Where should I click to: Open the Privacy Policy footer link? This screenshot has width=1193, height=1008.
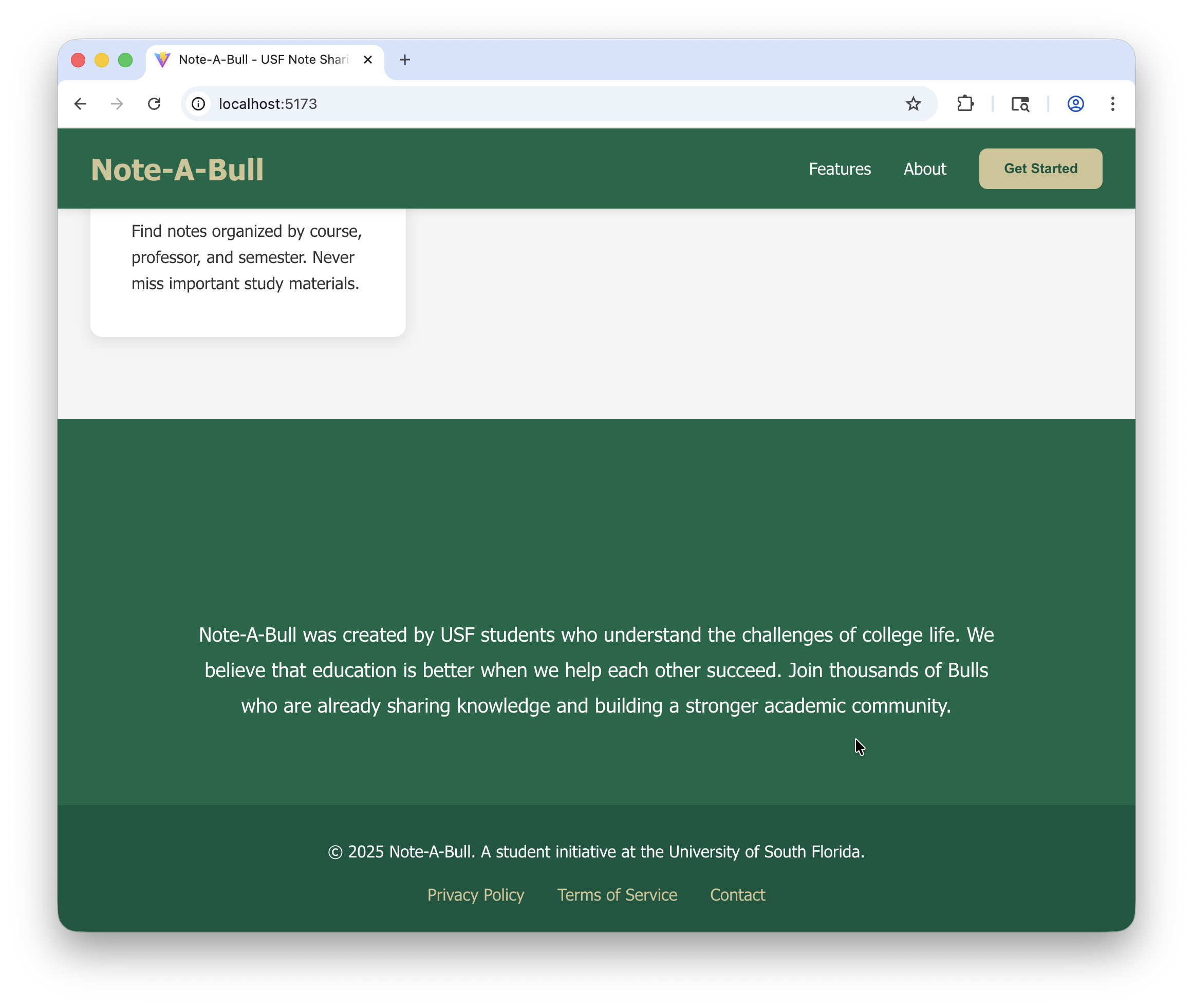[x=475, y=895]
